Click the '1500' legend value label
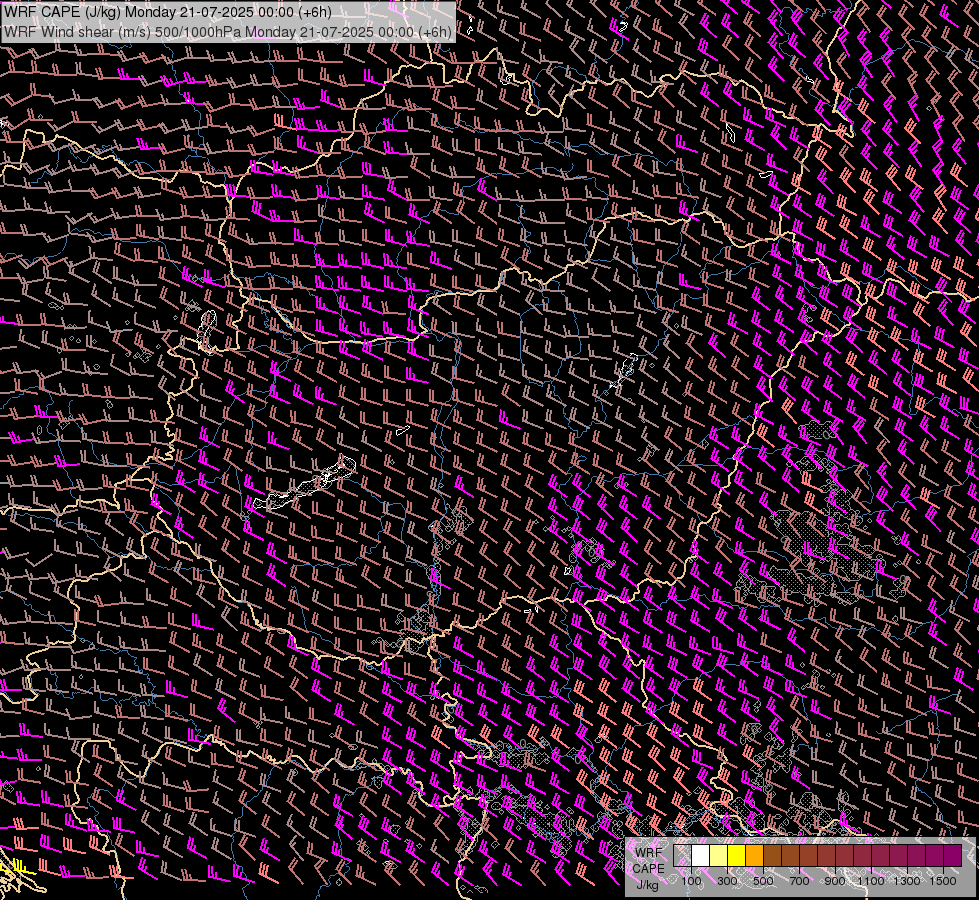The width and height of the screenshot is (979, 900). [x=943, y=881]
